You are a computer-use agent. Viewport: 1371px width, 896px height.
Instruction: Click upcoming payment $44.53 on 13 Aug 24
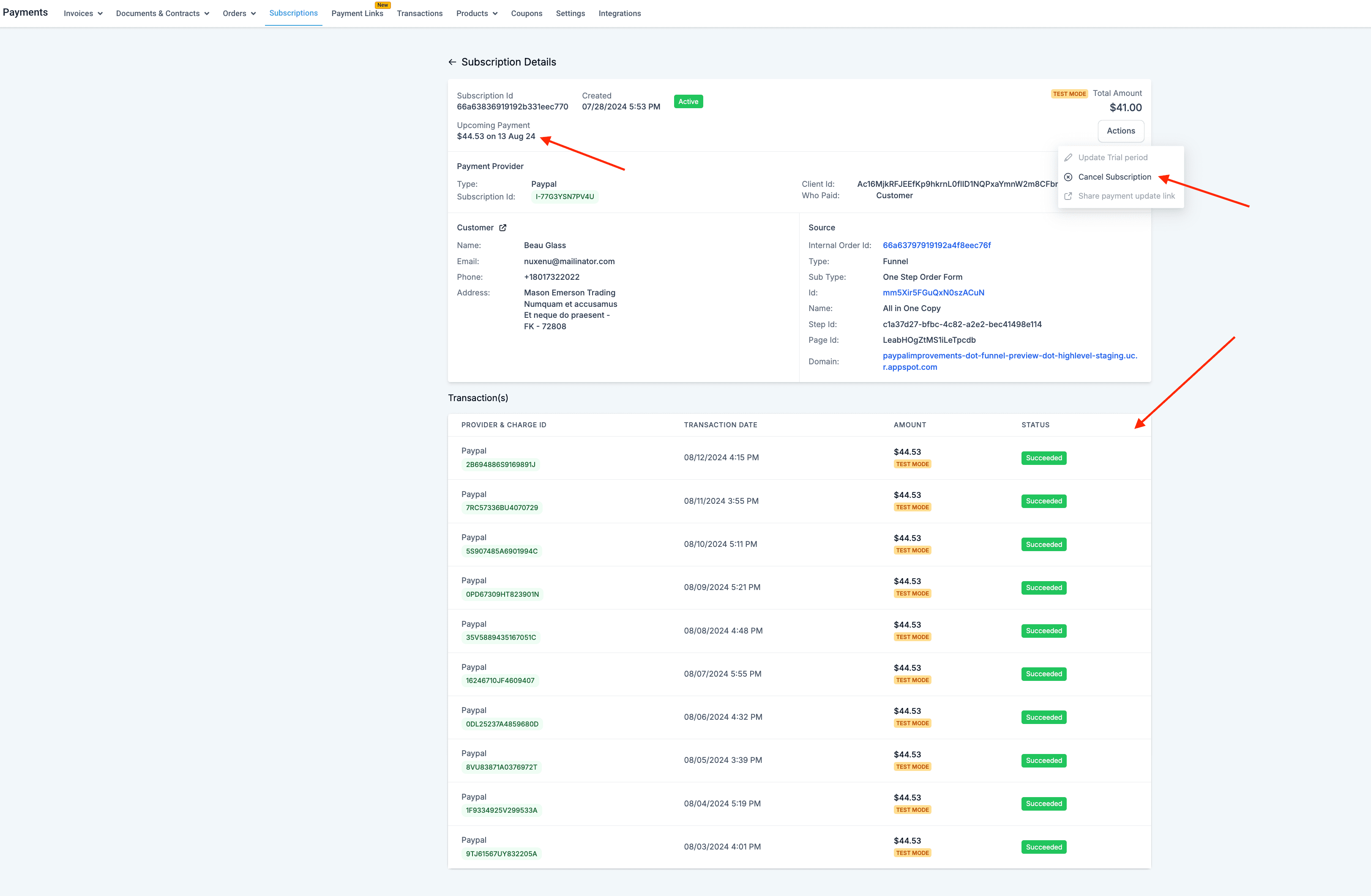click(496, 137)
